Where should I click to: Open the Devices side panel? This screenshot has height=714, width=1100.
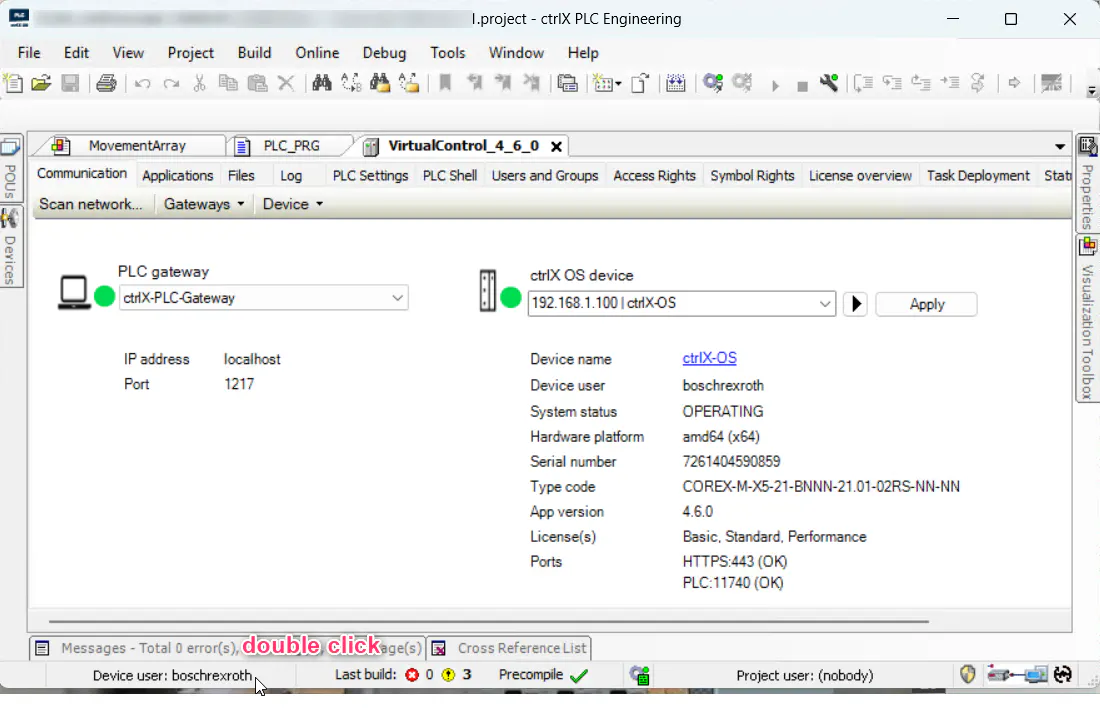[11, 247]
